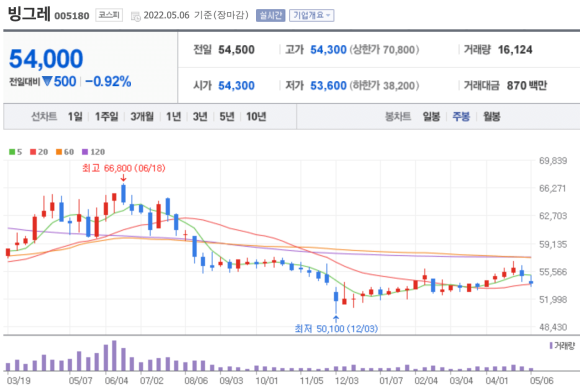This screenshot has width=580, height=389.
Task: Select the 5년 line chart tab
Action: (227, 116)
